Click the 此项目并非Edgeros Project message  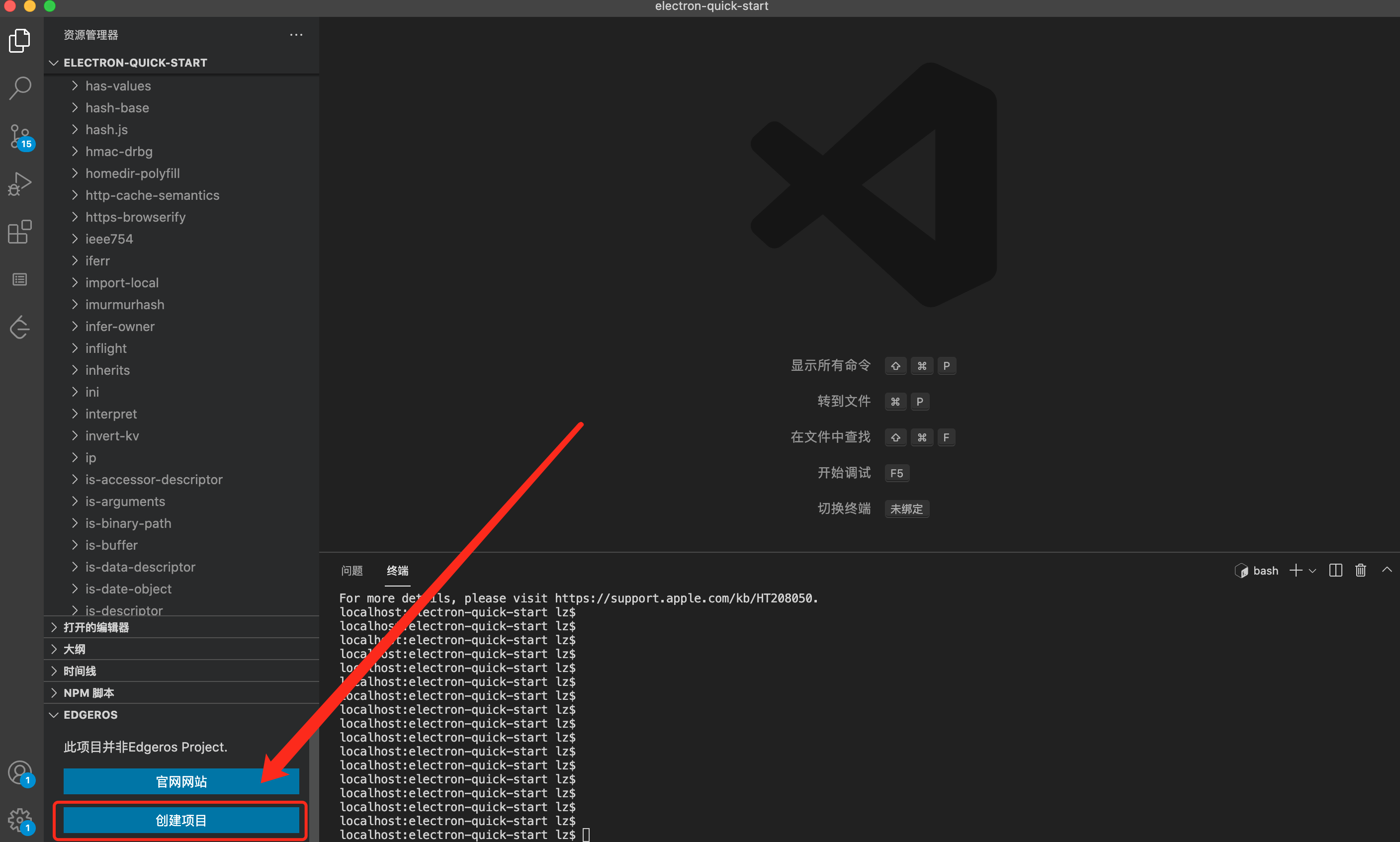[145, 747]
